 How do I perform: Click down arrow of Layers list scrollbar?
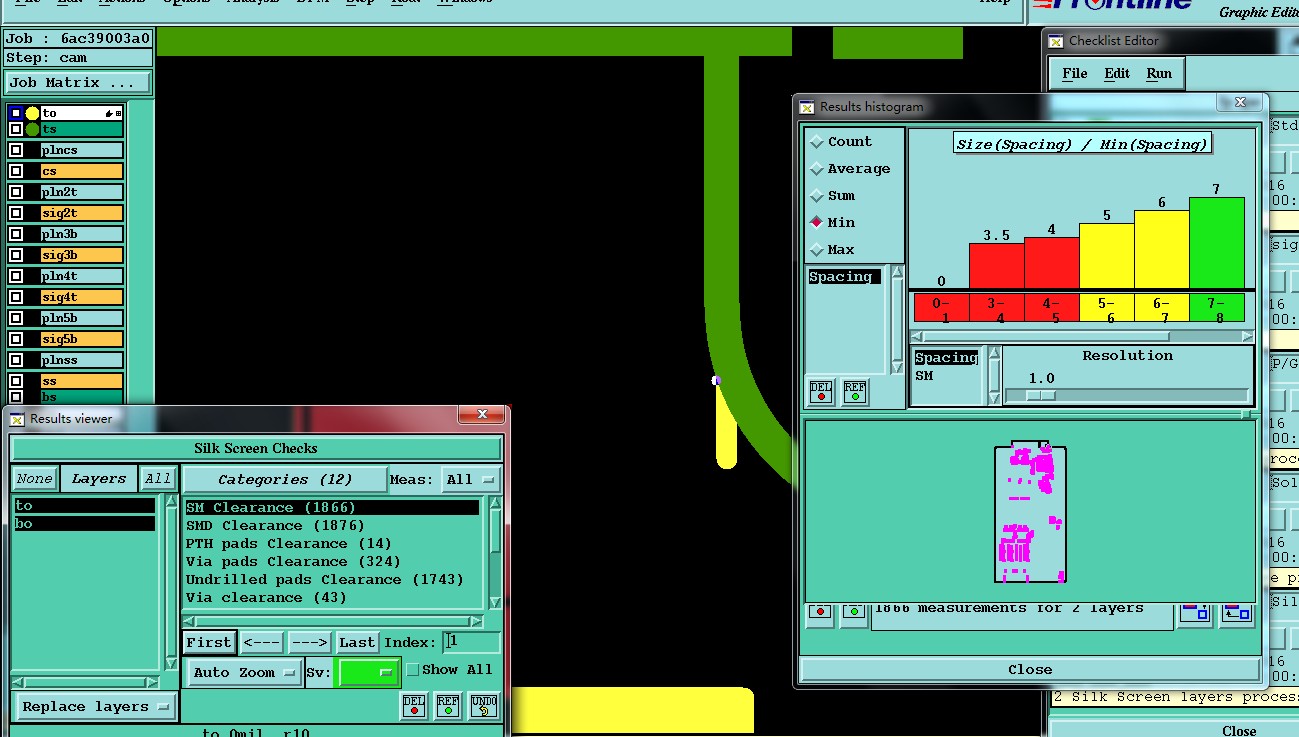[170, 663]
